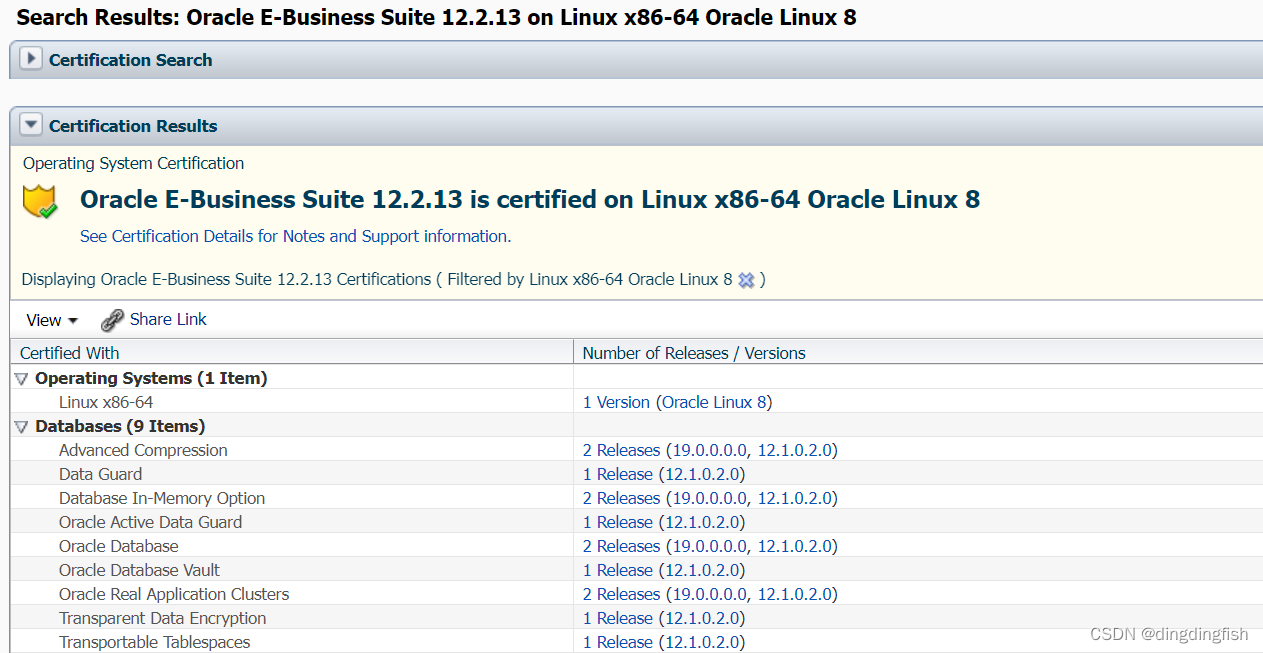Collapse the Certification Results panel arrow

point(32,125)
